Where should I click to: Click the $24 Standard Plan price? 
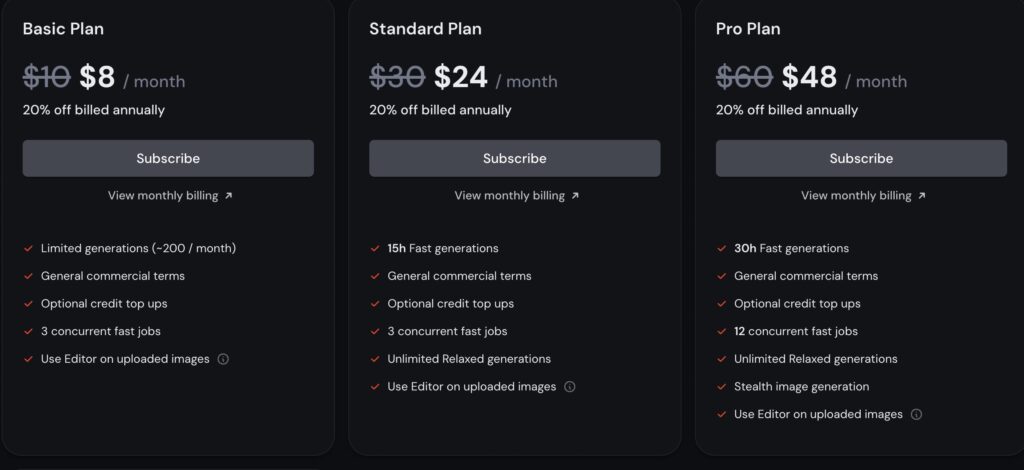point(461,78)
